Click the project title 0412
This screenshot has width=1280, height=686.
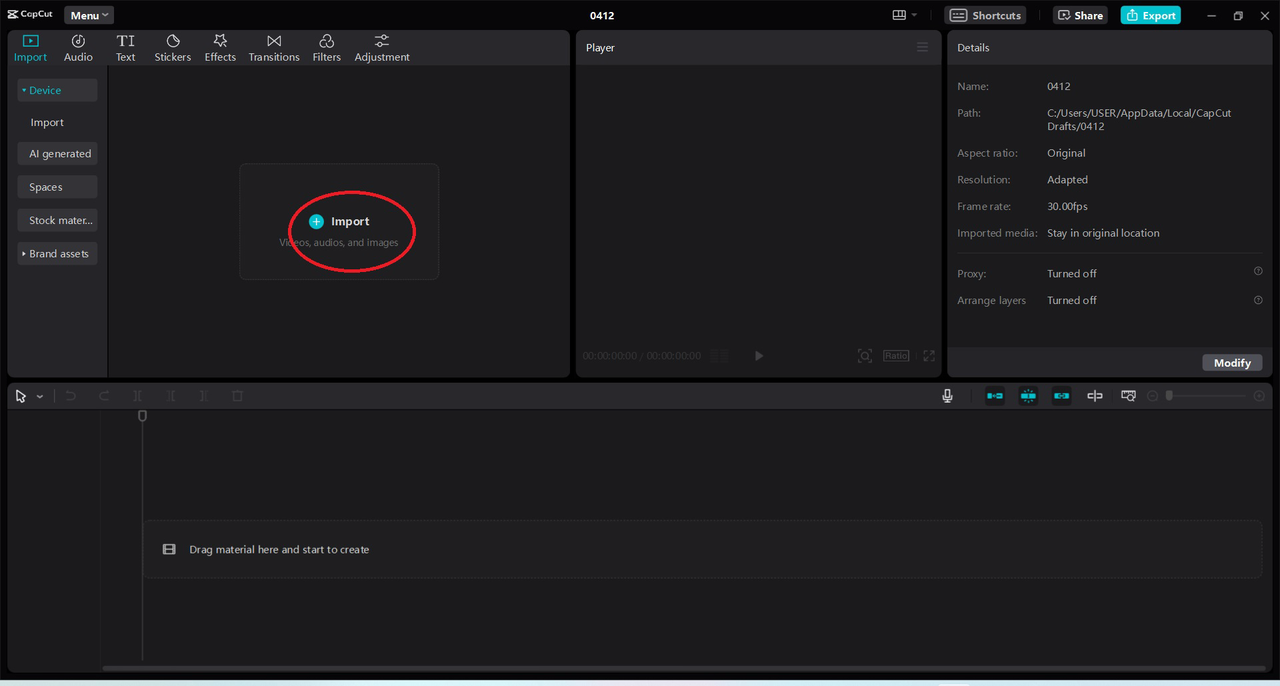pos(602,15)
